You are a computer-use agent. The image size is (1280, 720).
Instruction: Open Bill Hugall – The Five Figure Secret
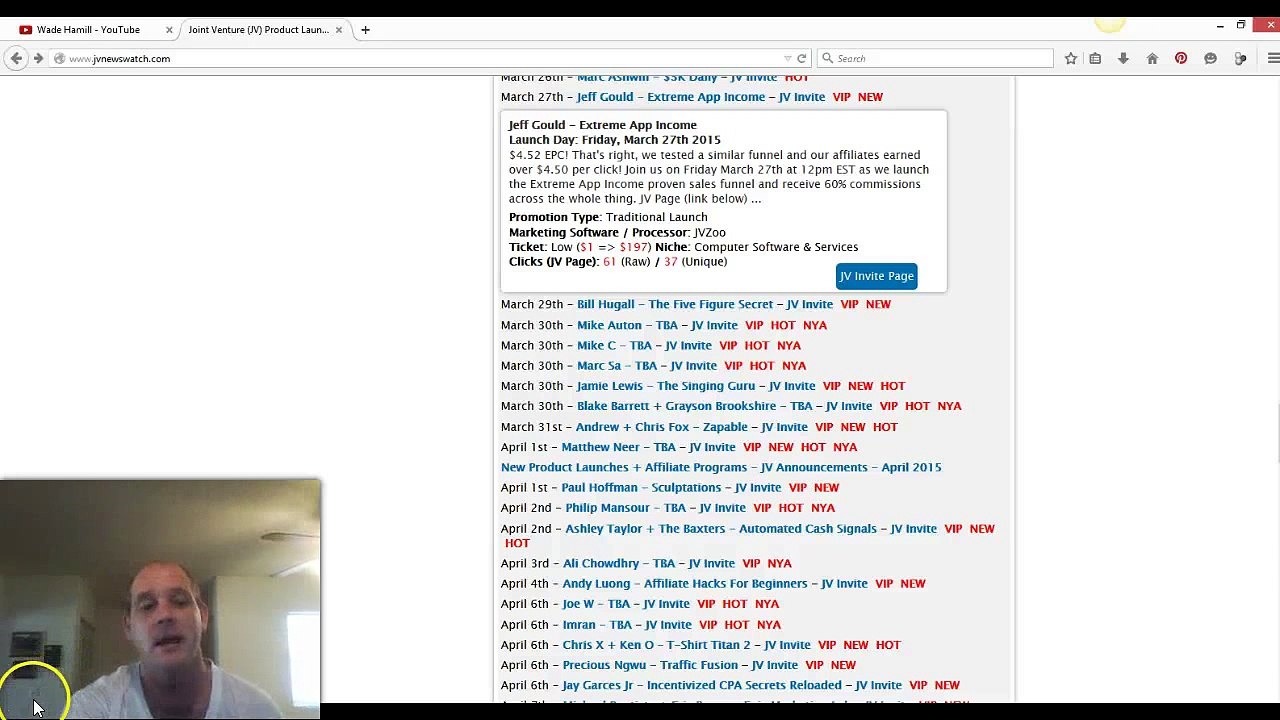[x=675, y=304]
